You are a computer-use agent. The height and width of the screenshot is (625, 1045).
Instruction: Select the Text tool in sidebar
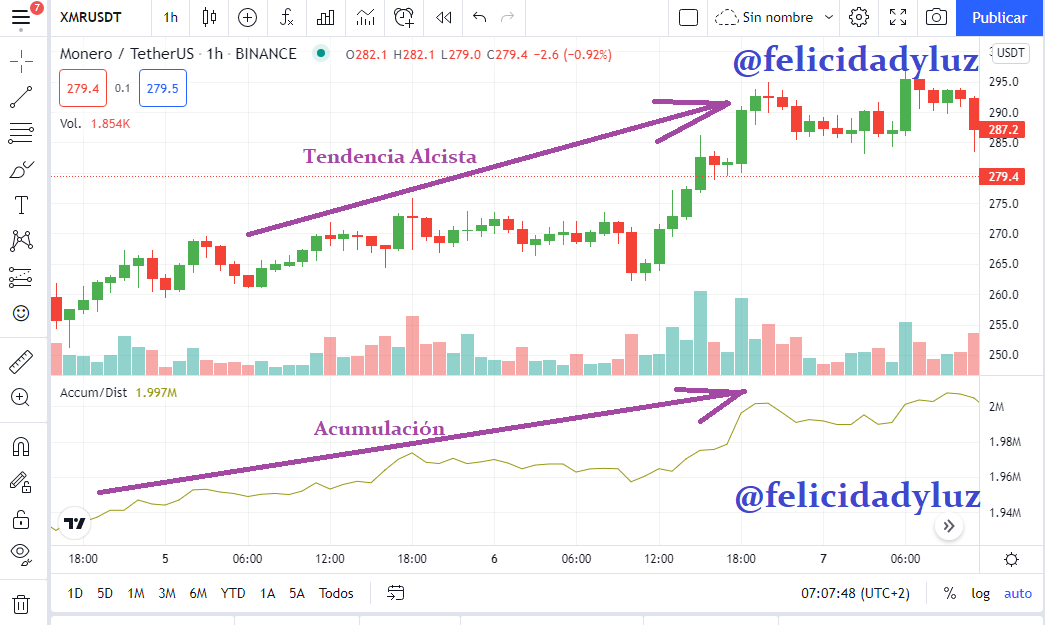tap(21, 205)
